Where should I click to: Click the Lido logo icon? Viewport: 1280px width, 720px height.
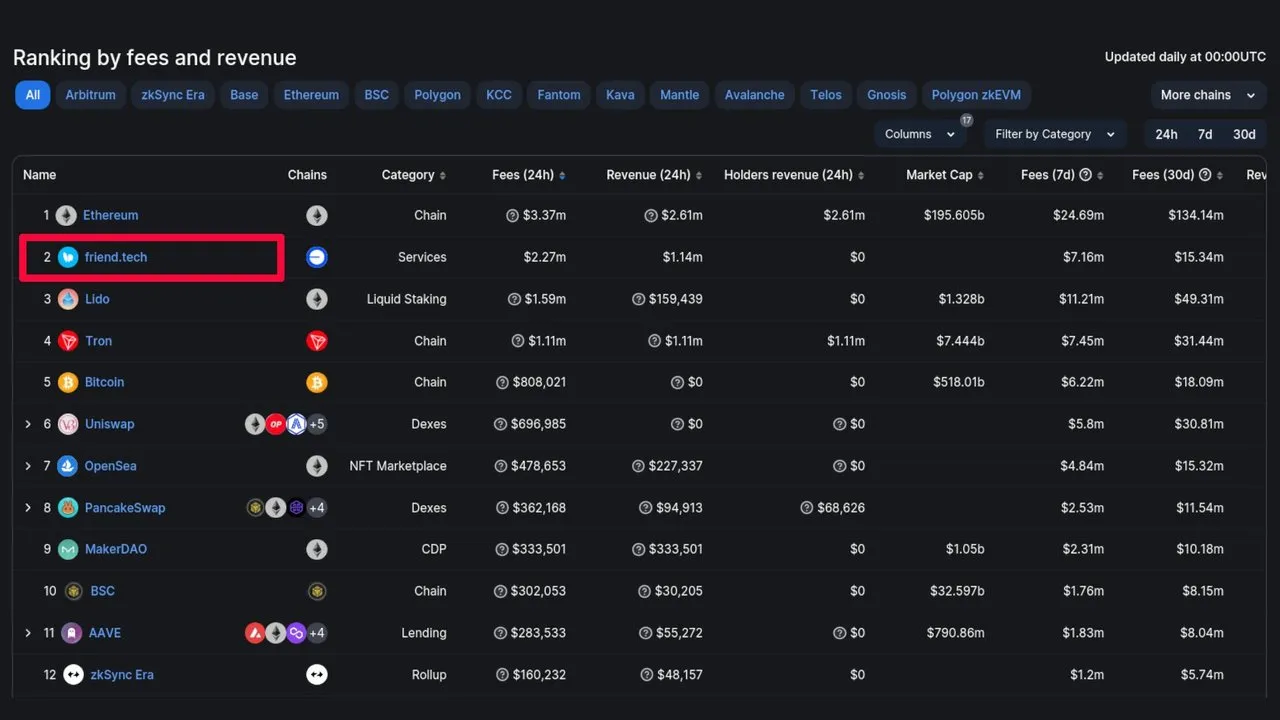point(68,299)
